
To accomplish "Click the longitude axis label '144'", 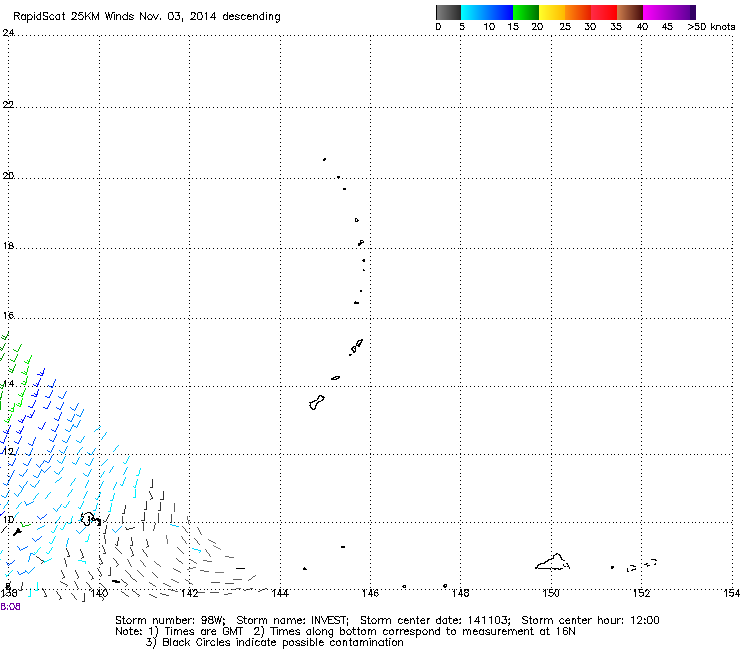I will [x=280, y=593].
